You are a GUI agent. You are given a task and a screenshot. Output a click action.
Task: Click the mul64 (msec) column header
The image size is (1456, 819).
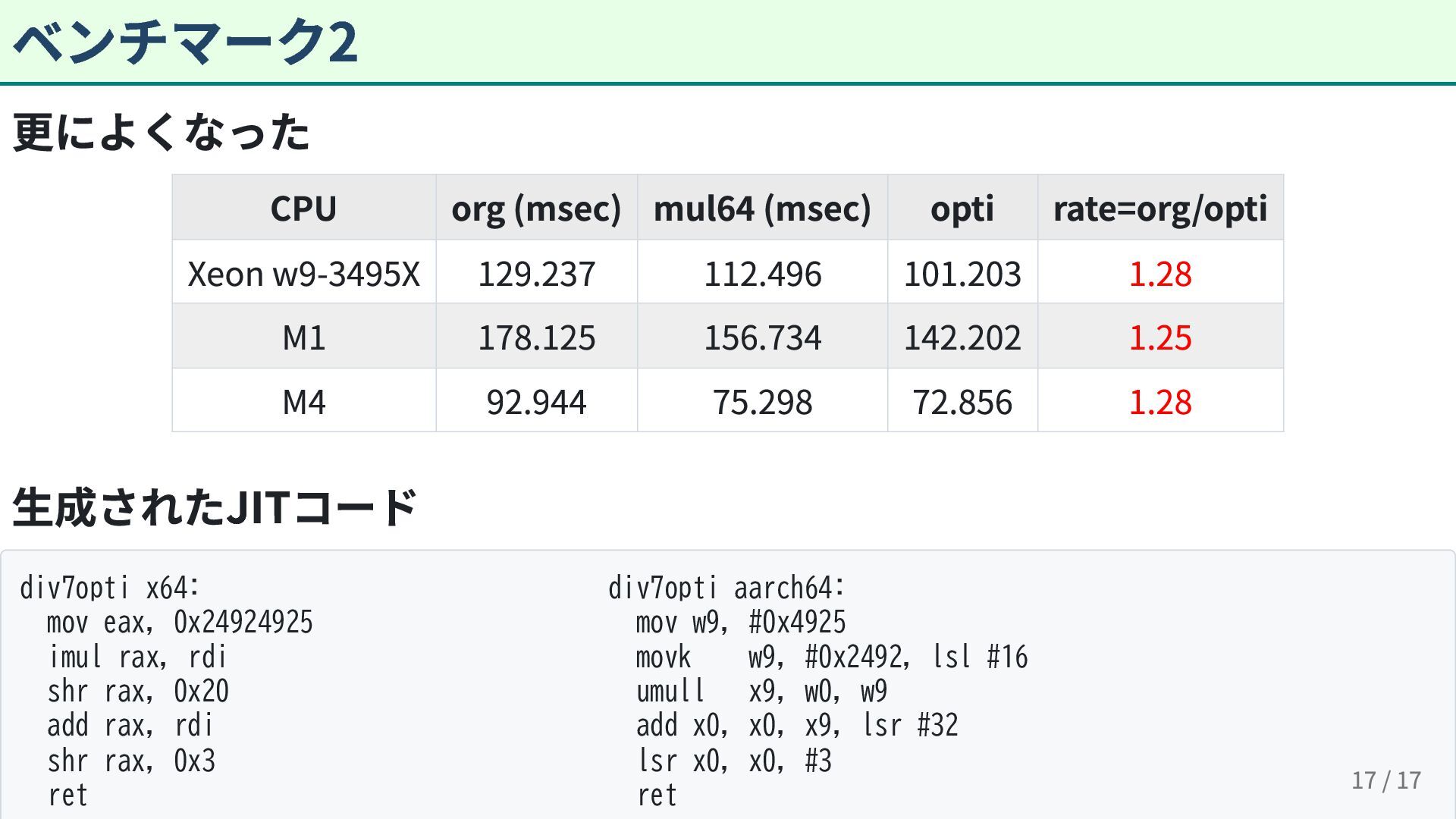click(762, 208)
